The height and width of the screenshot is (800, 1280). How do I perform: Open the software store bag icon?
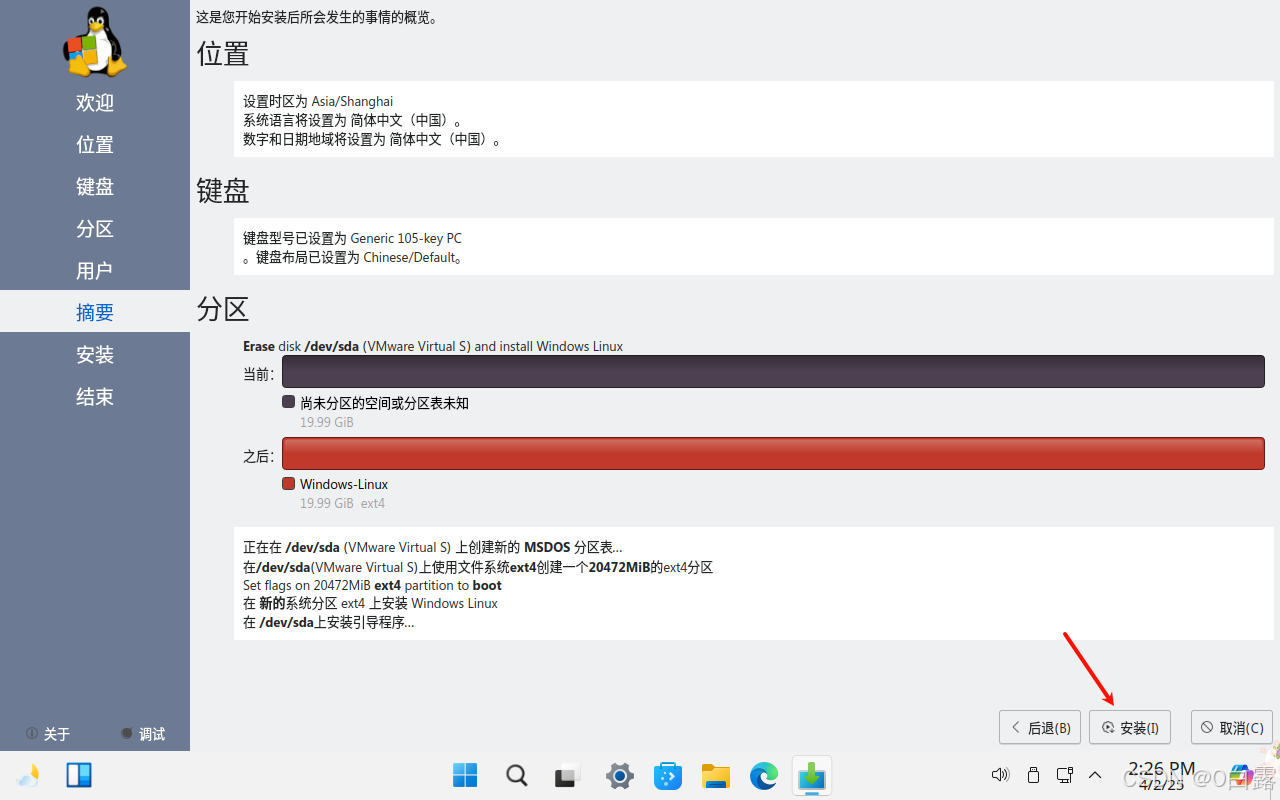[x=667, y=775]
